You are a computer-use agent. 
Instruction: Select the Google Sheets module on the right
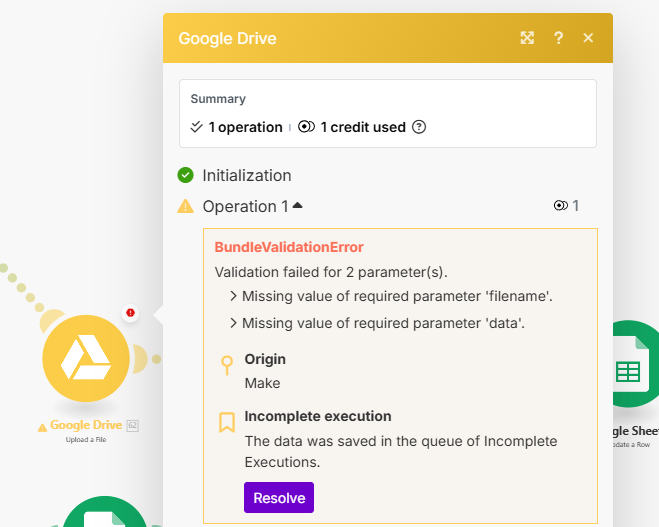pyautogui.click(x=635, y=364)
